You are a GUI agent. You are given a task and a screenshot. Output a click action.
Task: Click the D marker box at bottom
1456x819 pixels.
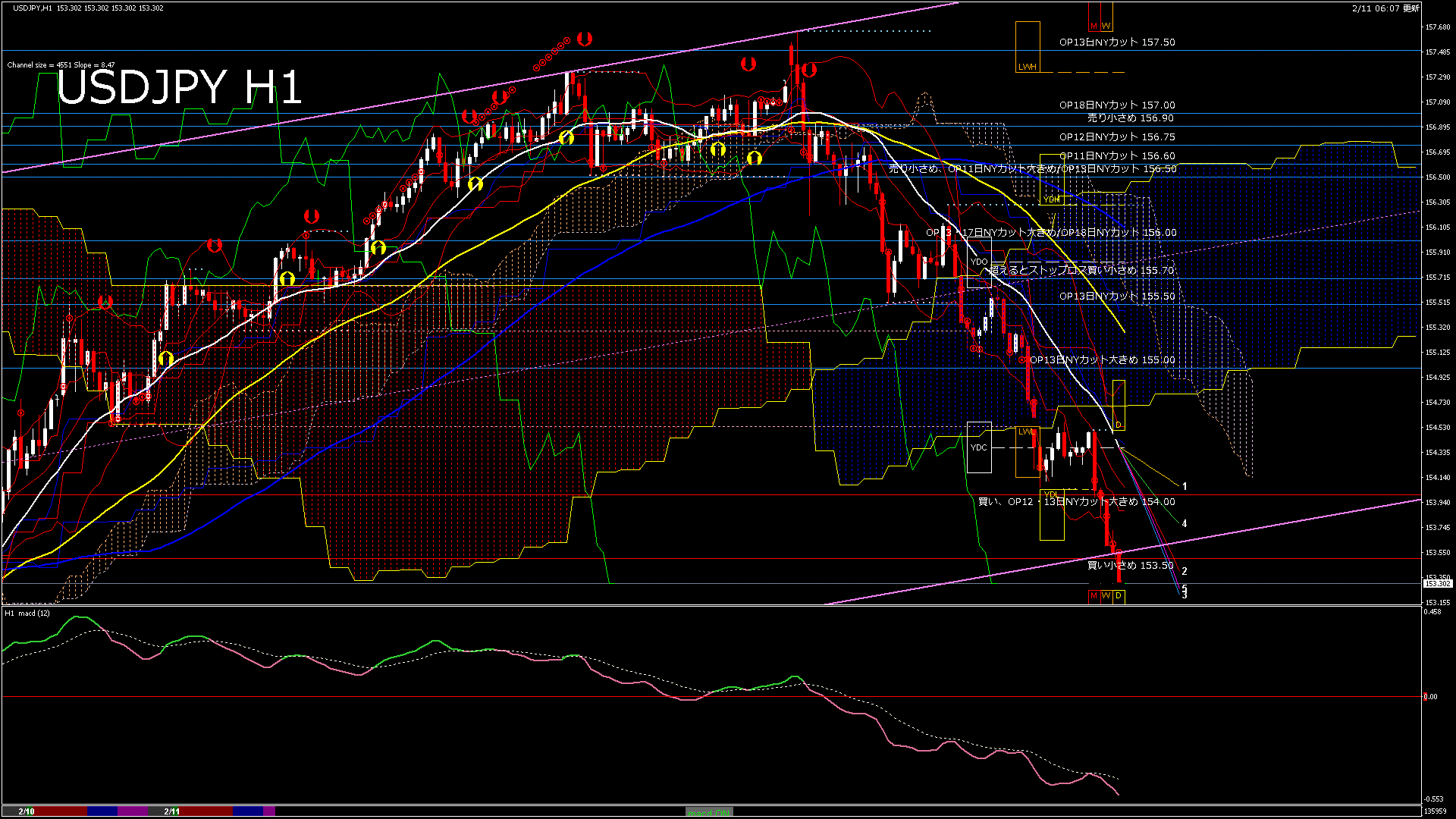pyautogui.click(x=1119, y=596)
